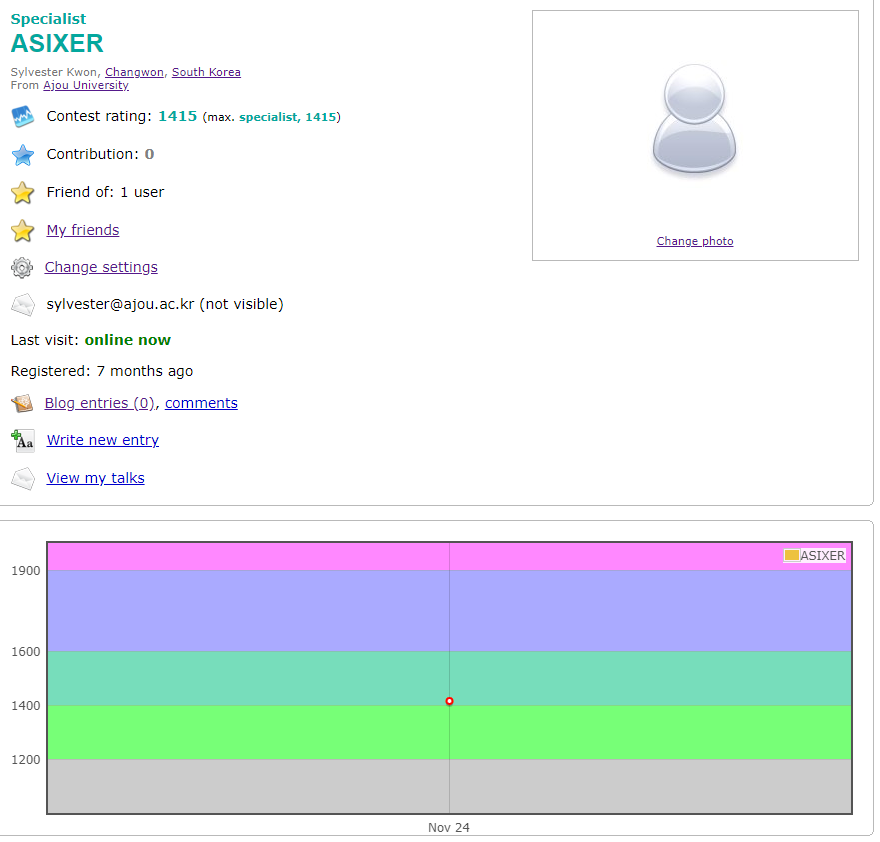The height and width of the screenshot is (842, 880).
Task: Click the Nov 24 axis label
Action: pos(448,827)
